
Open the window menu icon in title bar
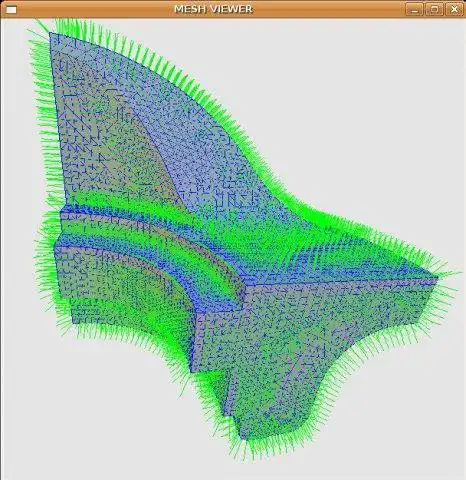(11, 10)
